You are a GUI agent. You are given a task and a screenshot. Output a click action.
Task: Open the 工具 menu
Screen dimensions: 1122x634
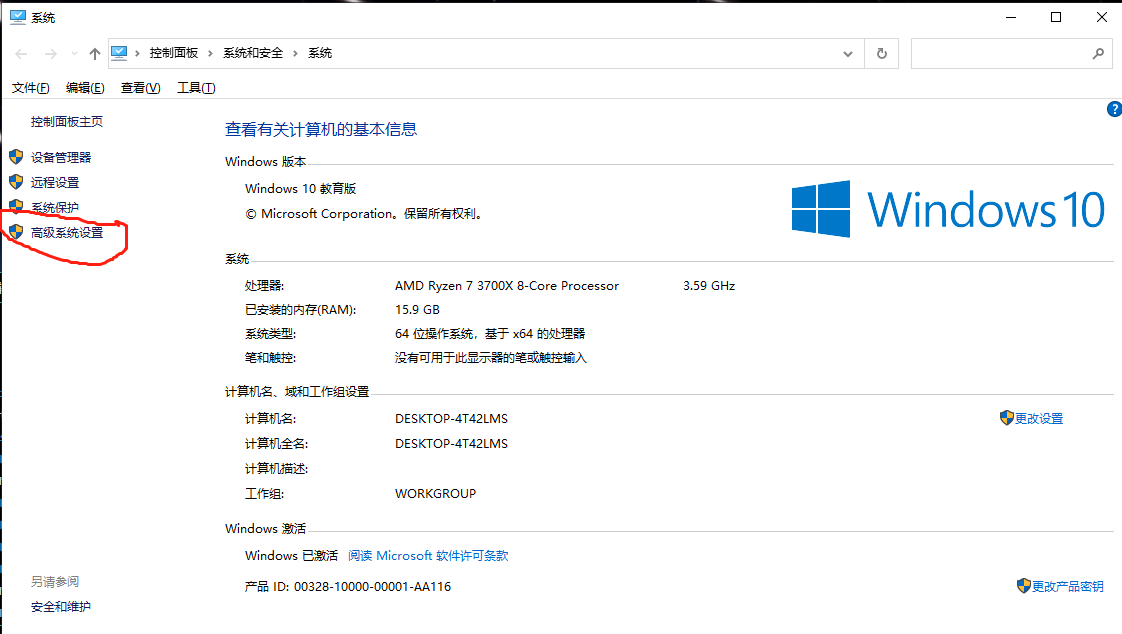[x=195, y=88]
